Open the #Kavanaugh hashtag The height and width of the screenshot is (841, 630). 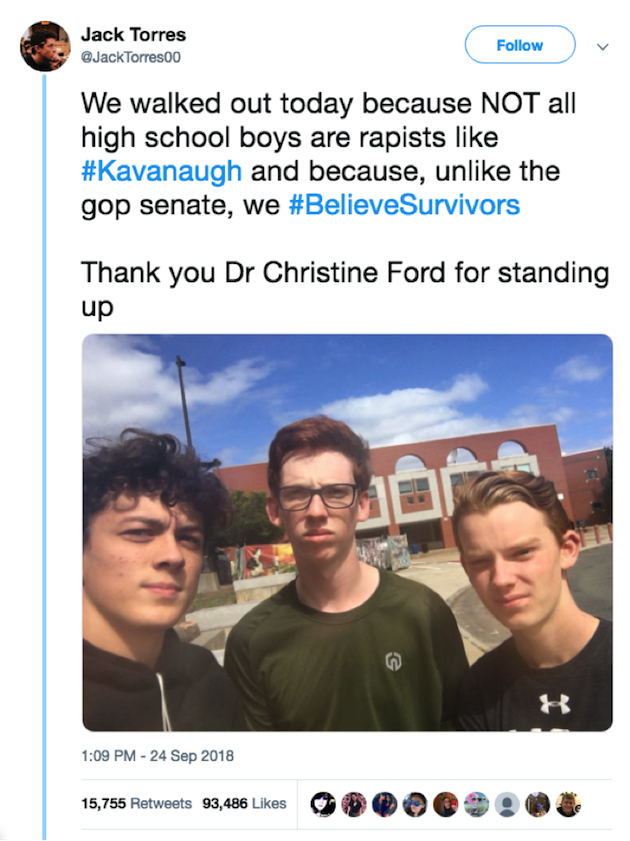pyautogui.click(x=161, y=172)
